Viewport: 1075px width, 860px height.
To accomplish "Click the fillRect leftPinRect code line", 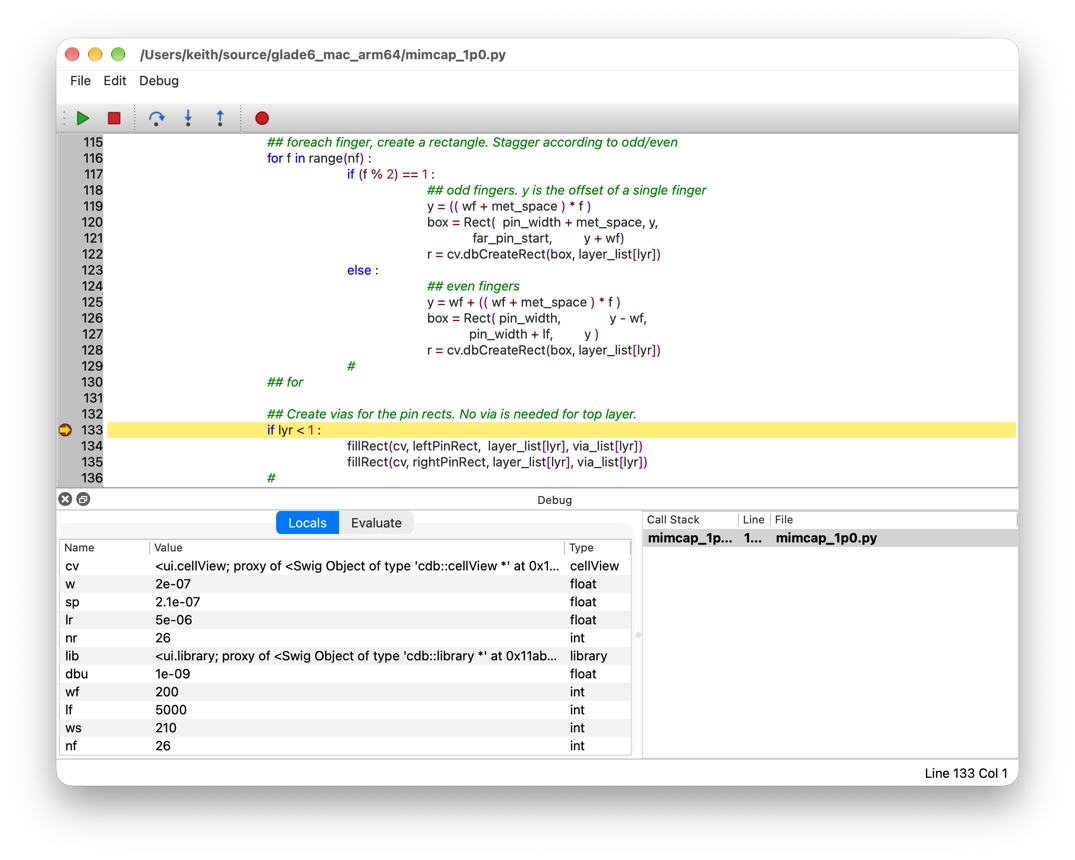I will [495, 446].
